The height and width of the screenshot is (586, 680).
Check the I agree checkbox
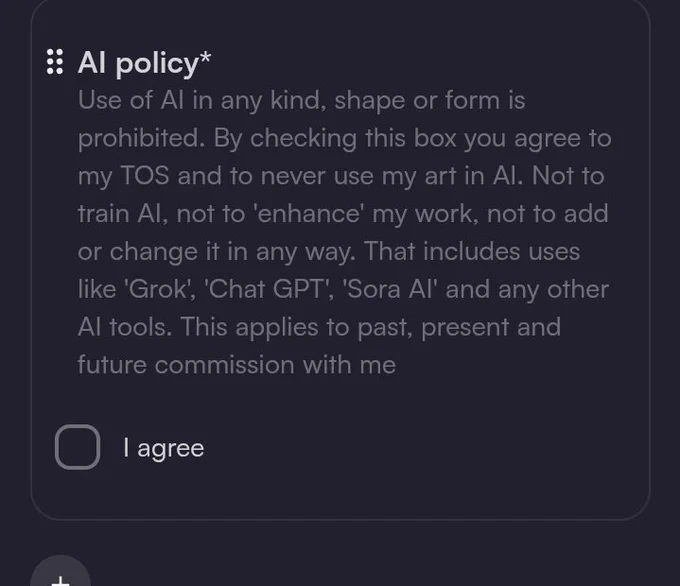[77, 447]
